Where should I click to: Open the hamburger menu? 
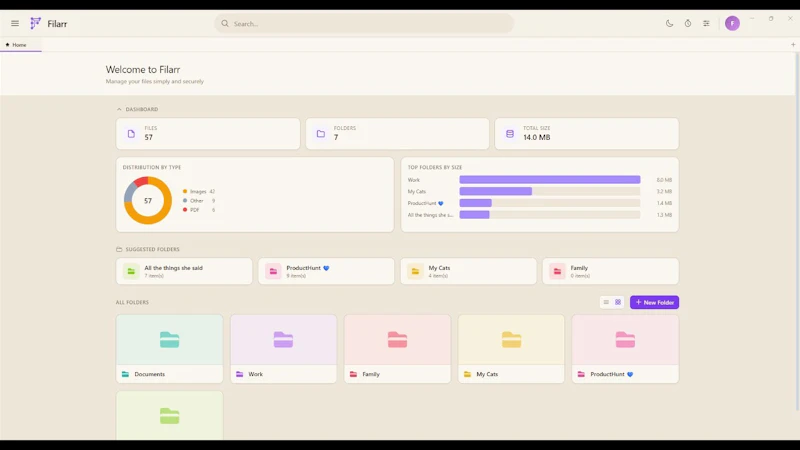tap(15, 23)
